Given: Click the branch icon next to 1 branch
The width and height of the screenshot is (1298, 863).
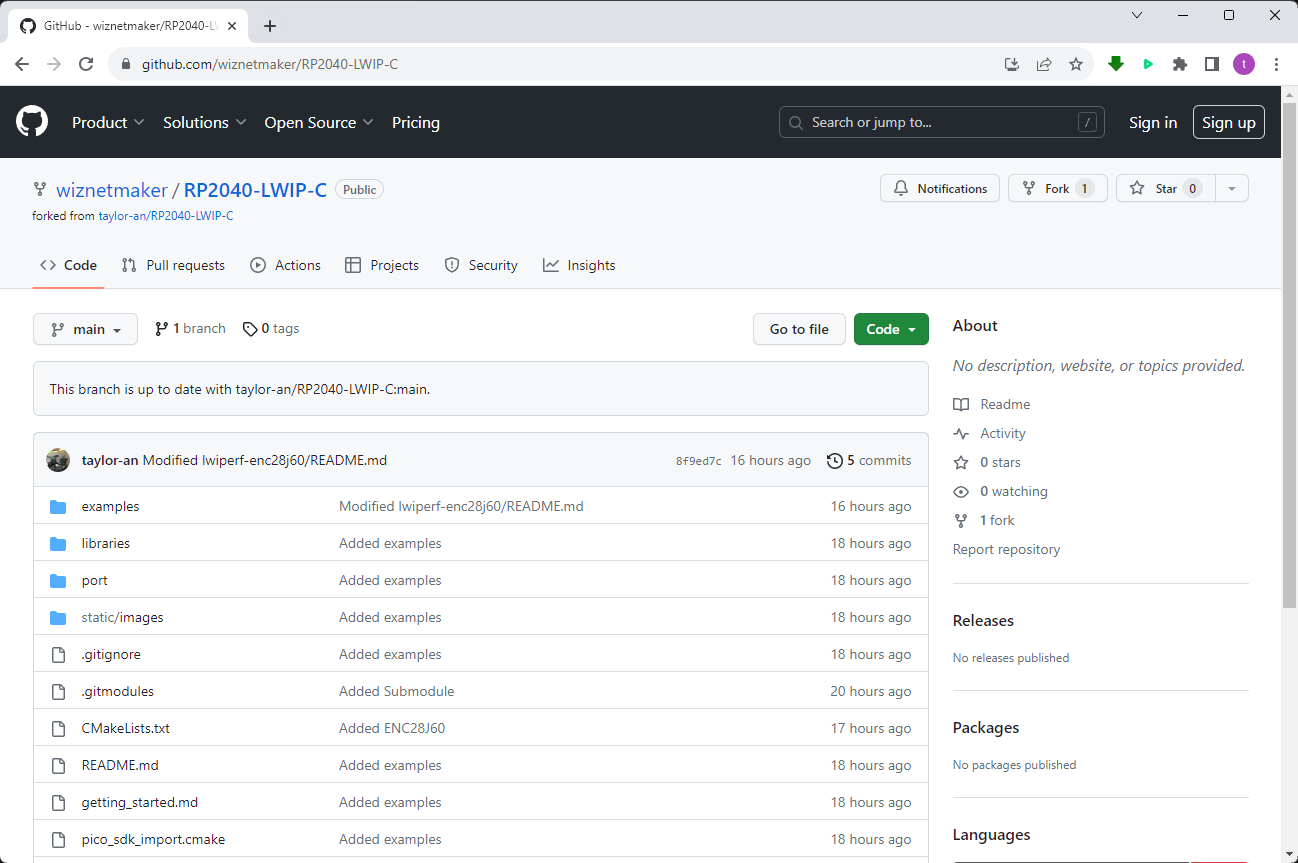Looking at the screenshot, I should [161, 329].
